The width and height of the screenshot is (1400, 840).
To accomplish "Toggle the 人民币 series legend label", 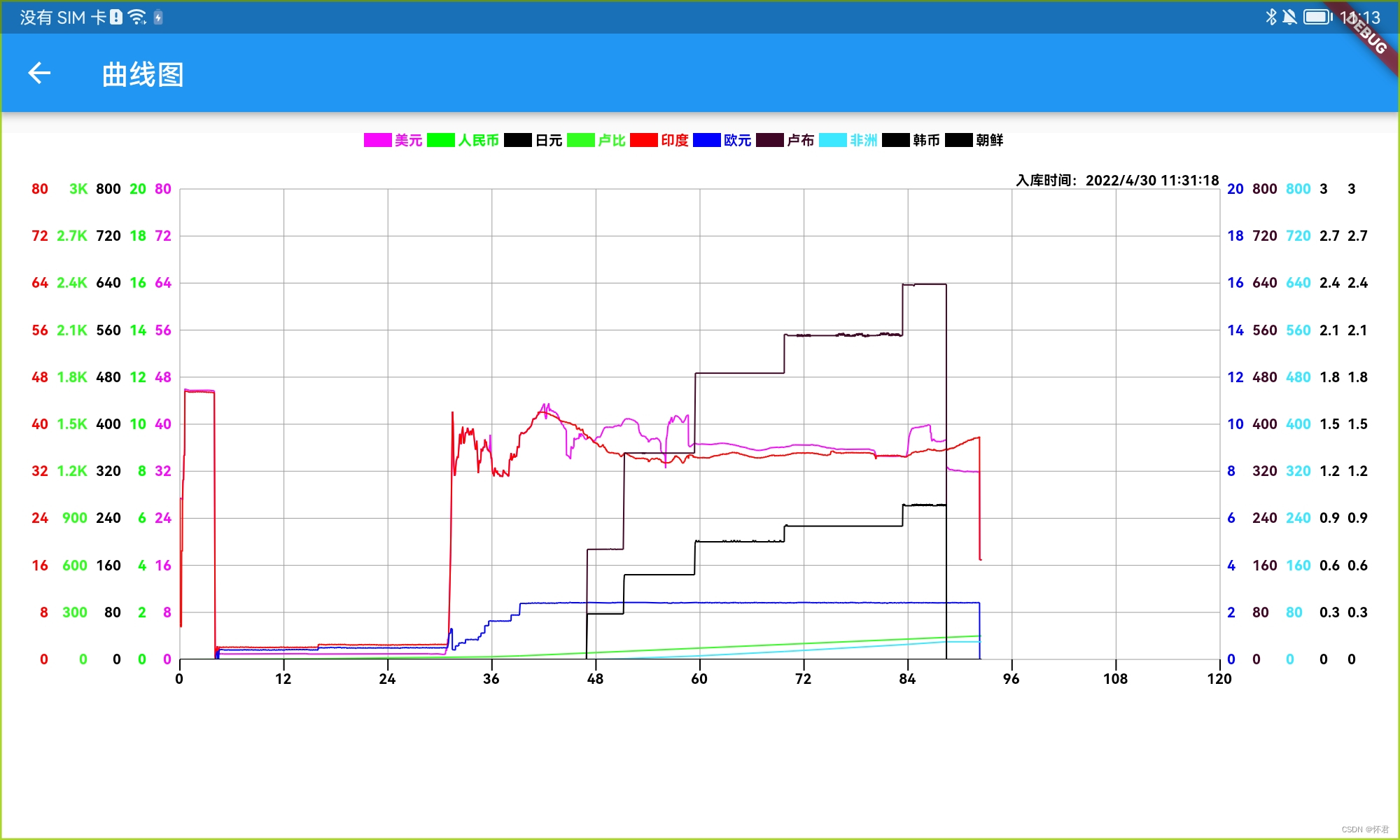I will [x=478, y=140].
